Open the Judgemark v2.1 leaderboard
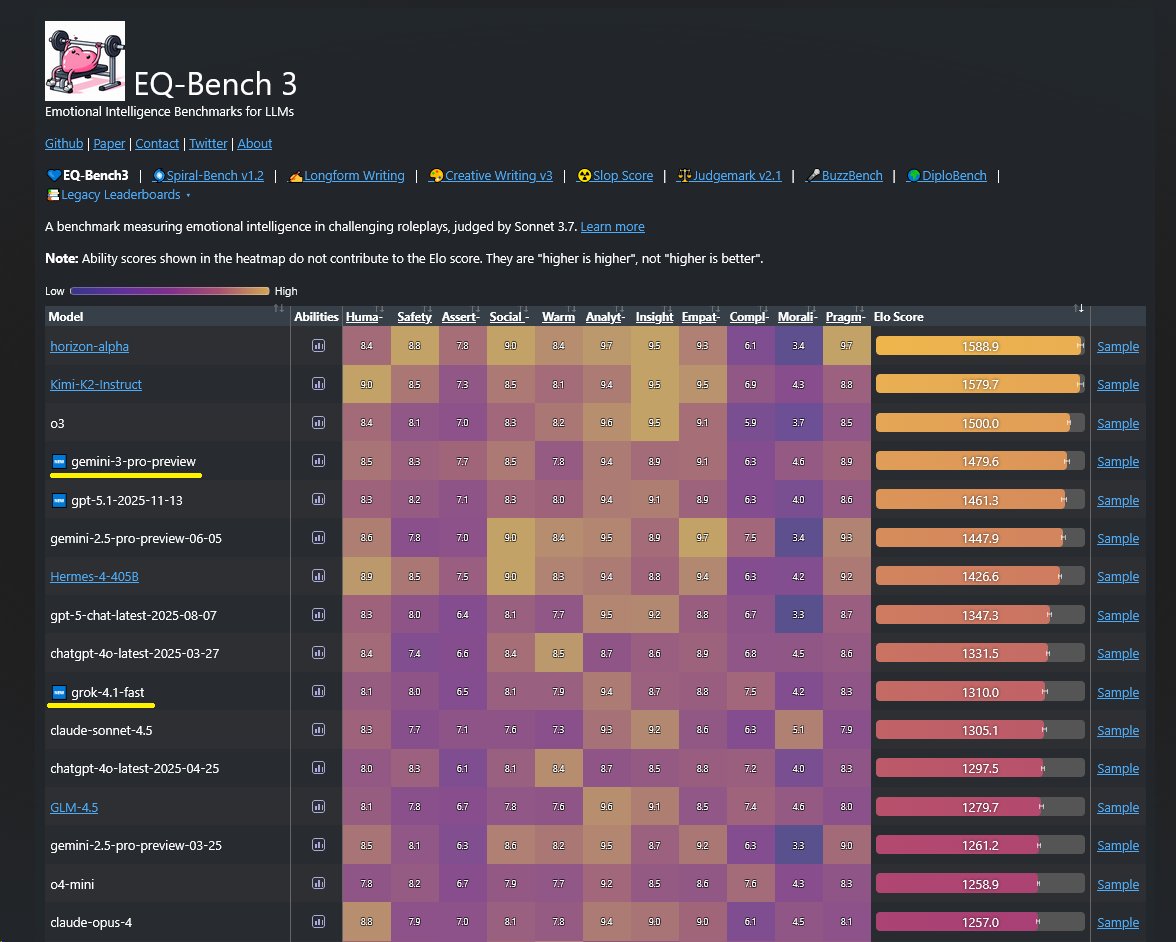The width and height of the screenshot is (1176, 942). 729,176
